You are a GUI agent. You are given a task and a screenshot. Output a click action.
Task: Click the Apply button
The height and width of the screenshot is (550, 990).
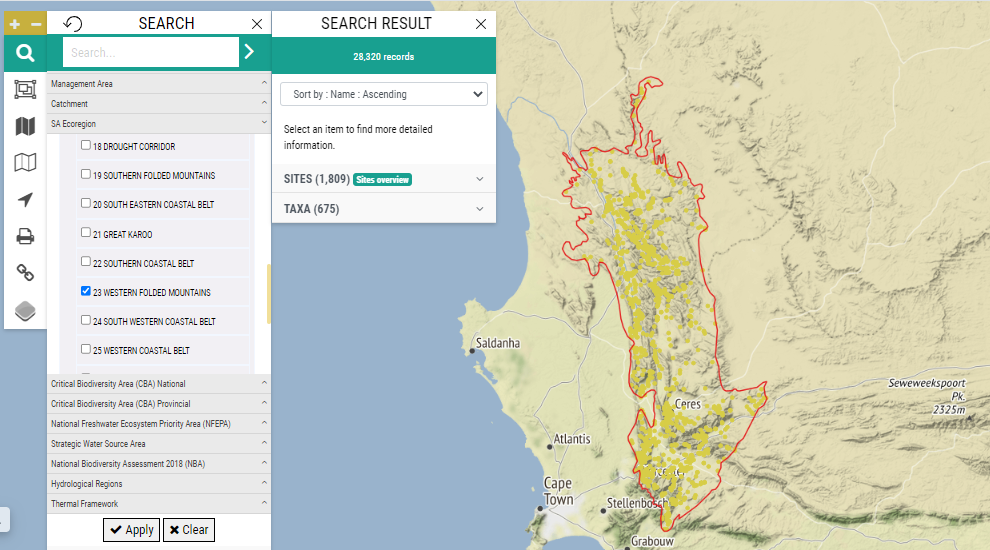point(131,530)
